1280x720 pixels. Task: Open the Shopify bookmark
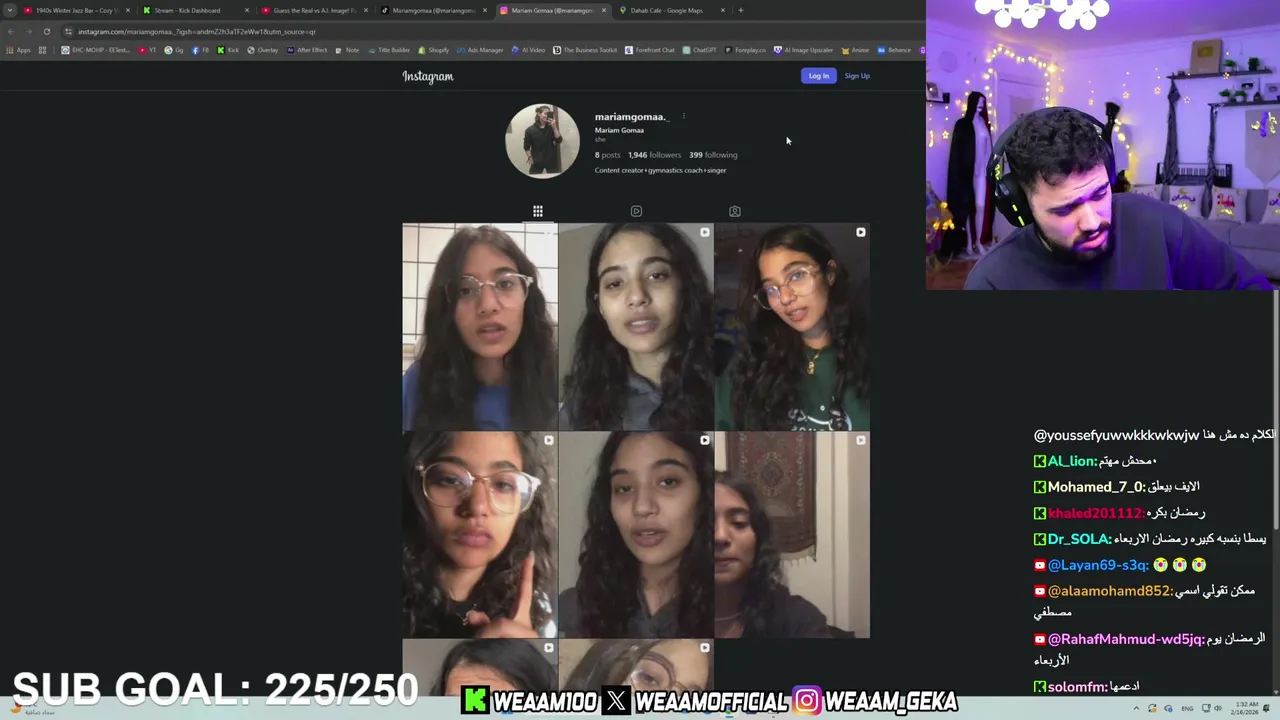(x=433, y=50)
